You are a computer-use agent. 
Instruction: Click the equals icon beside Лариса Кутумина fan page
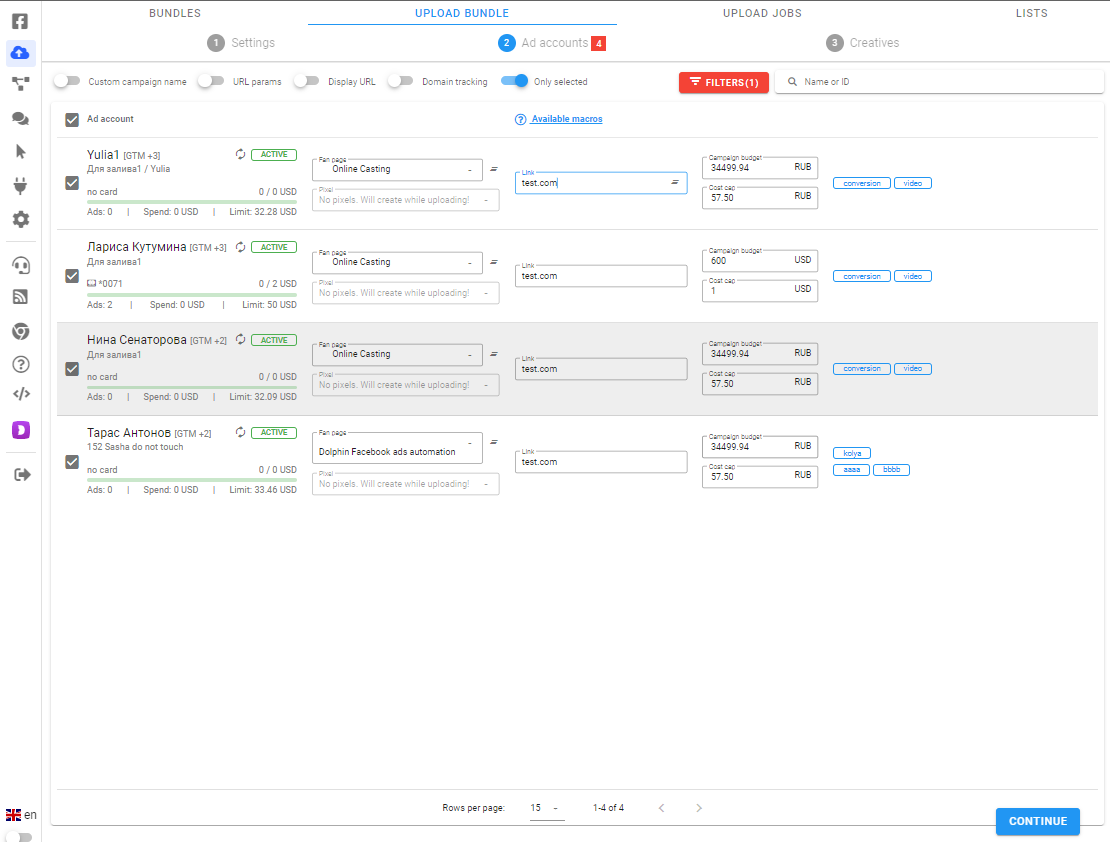pos(494,262)
